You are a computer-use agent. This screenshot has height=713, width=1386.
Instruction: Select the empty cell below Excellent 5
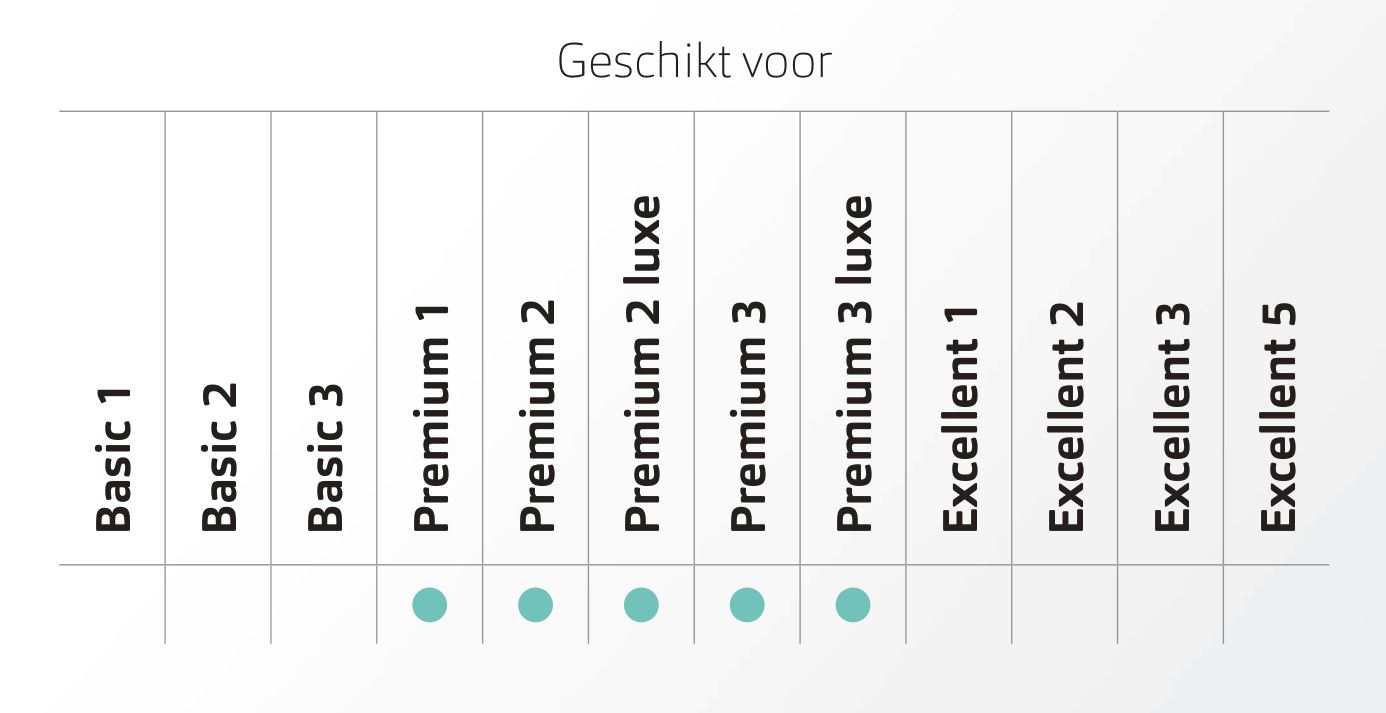coord(1276,604)
